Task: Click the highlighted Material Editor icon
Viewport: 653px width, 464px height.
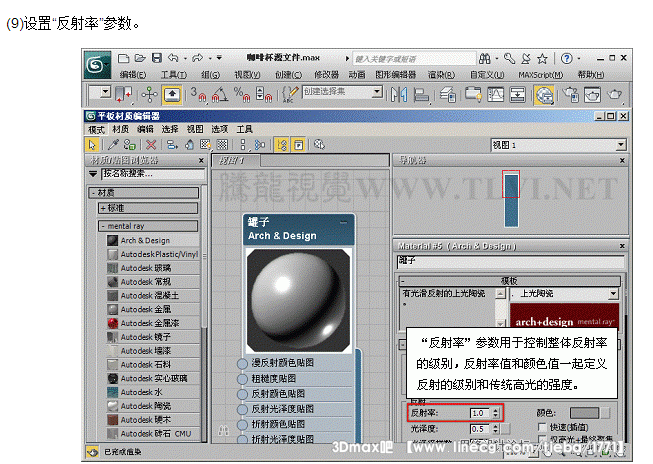Action: (544, 95)
